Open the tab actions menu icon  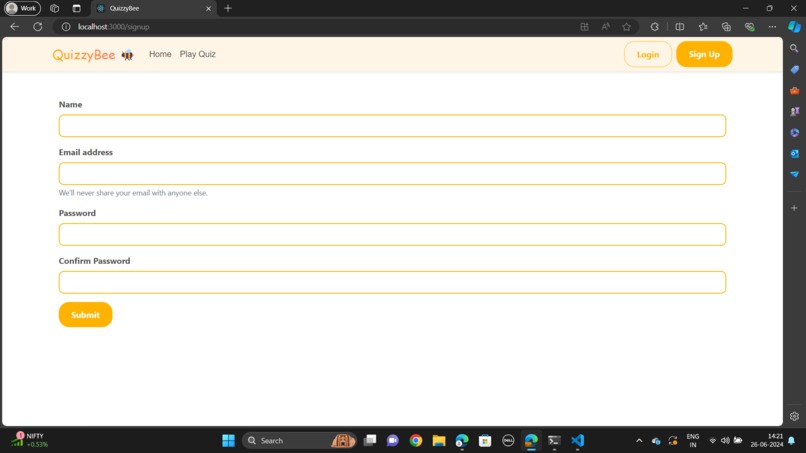(77, 8)
